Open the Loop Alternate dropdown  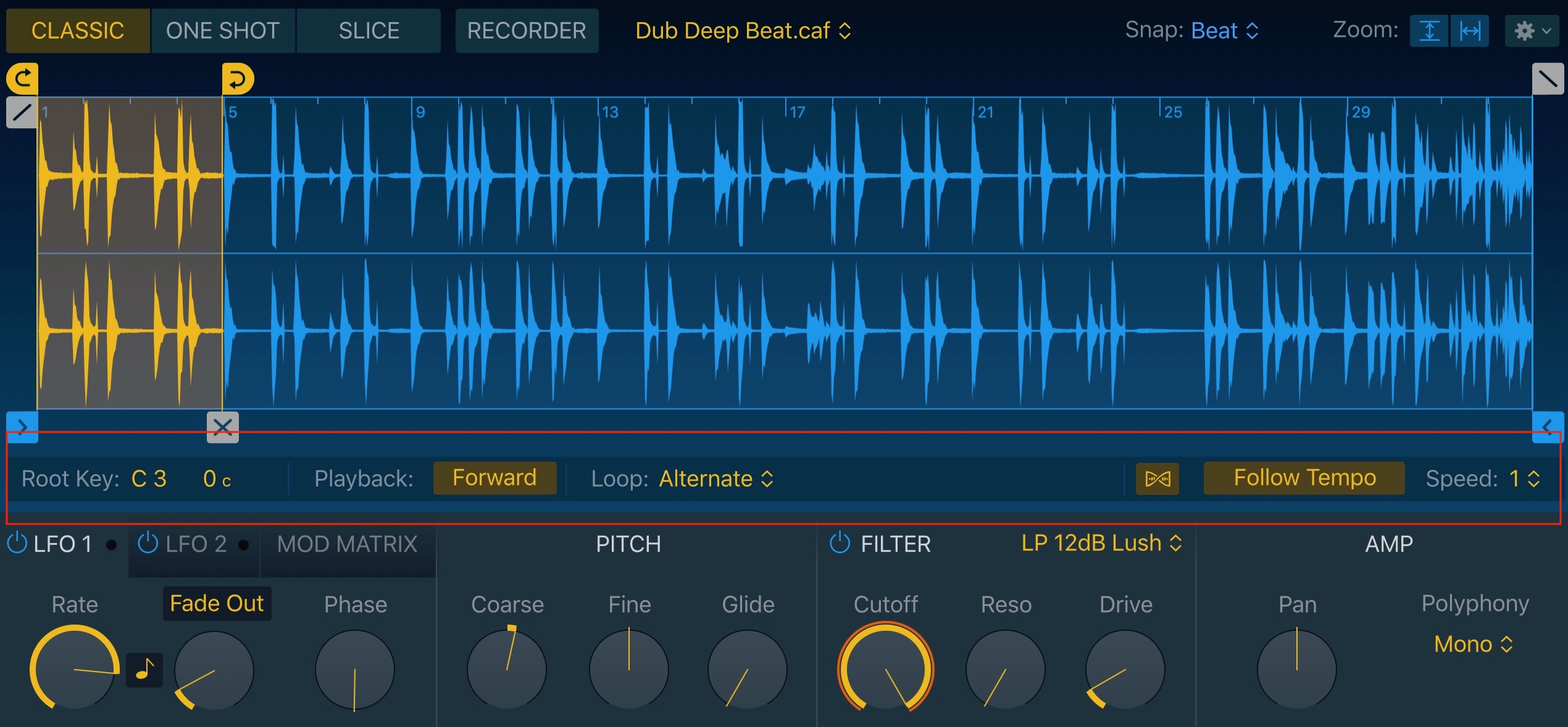point(715,478)
